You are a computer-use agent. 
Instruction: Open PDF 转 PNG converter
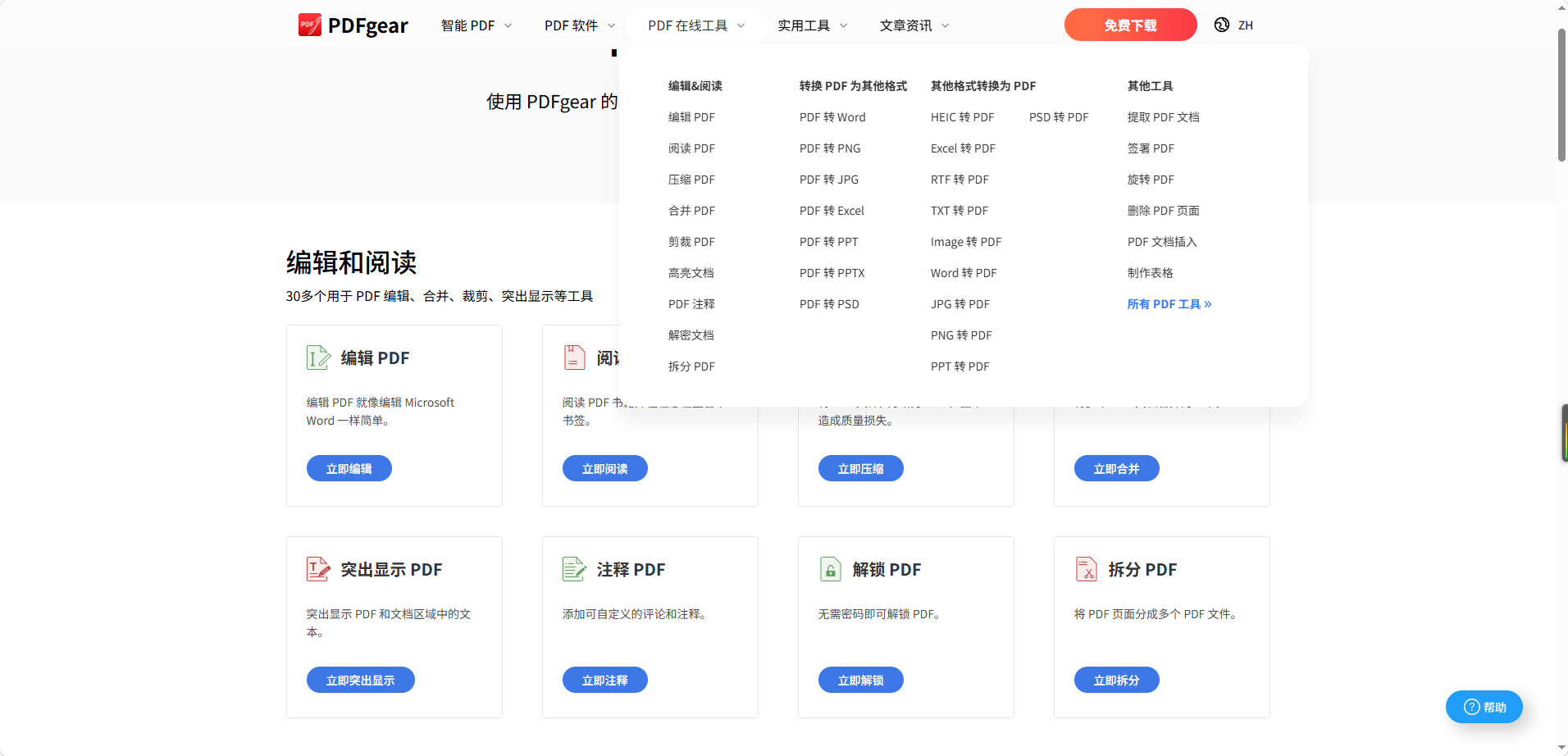(830, 148)
